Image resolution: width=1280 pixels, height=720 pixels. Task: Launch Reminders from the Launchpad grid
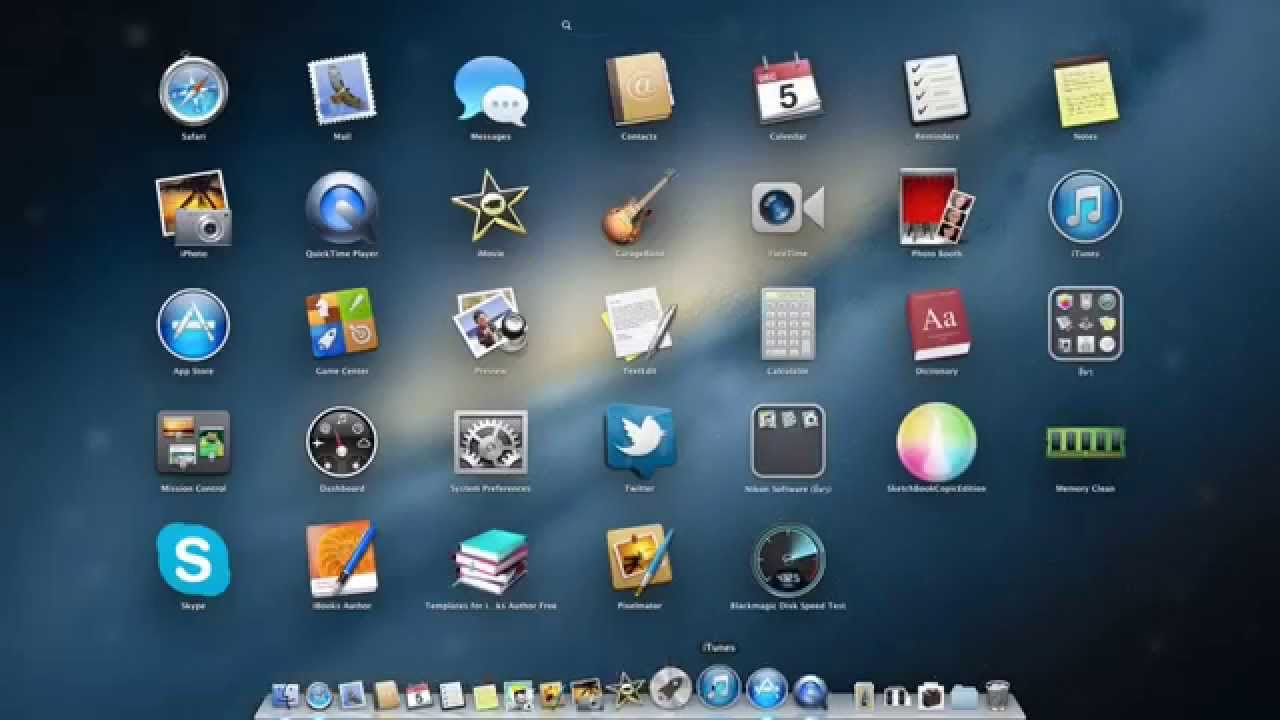936,90
